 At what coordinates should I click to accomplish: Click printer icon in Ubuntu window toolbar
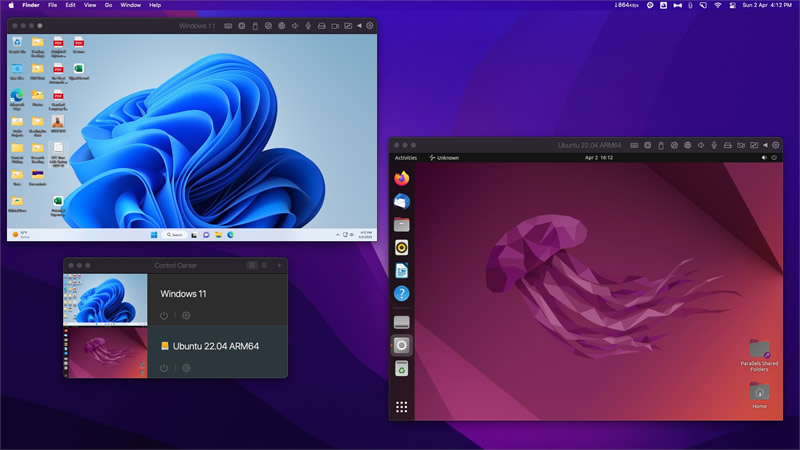coord(728,145)
